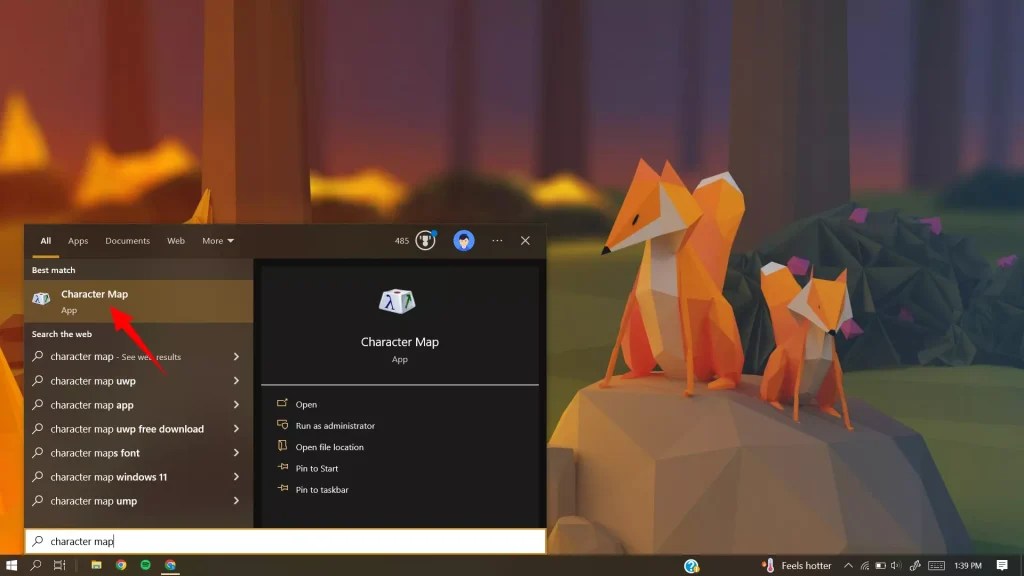Select Pin to taskbar
Image resolution: width=1024 pixels, height=576 pixels.
tap(322, 490)
